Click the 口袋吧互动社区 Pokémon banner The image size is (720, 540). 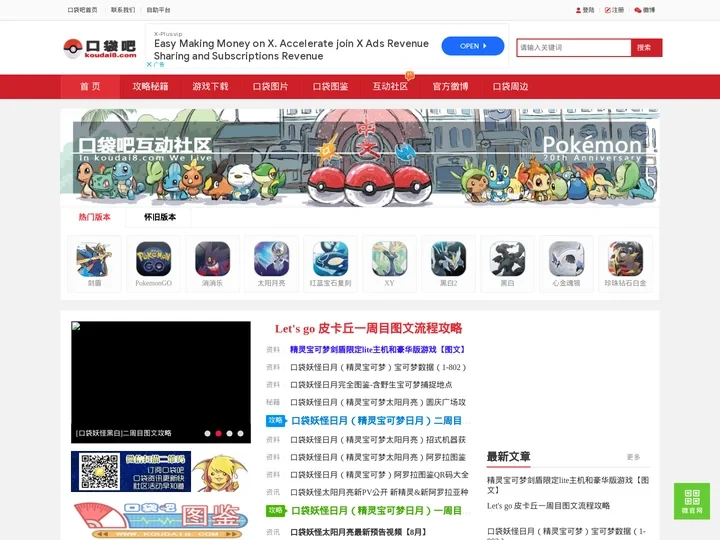[x=360, y=158]
